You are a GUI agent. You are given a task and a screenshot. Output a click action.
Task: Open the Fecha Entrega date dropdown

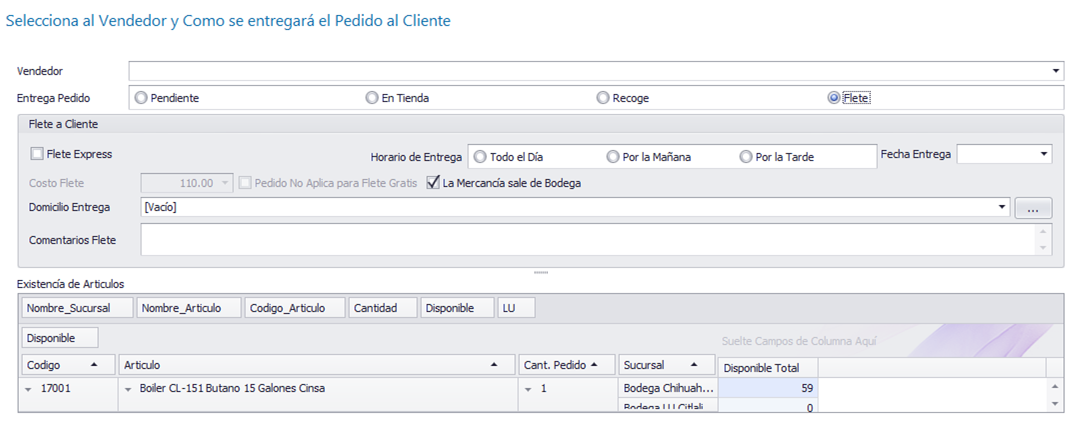[1044, 154]
